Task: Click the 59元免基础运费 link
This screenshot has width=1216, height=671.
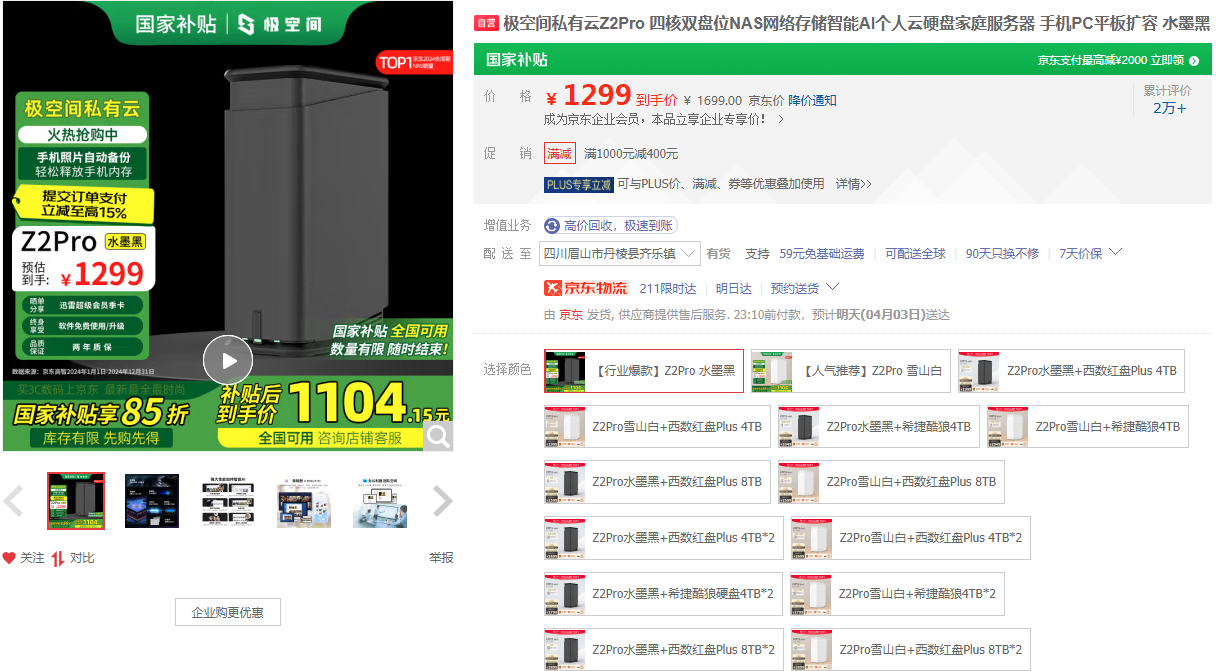Action: pyautogui.click(x=822, y=254)
